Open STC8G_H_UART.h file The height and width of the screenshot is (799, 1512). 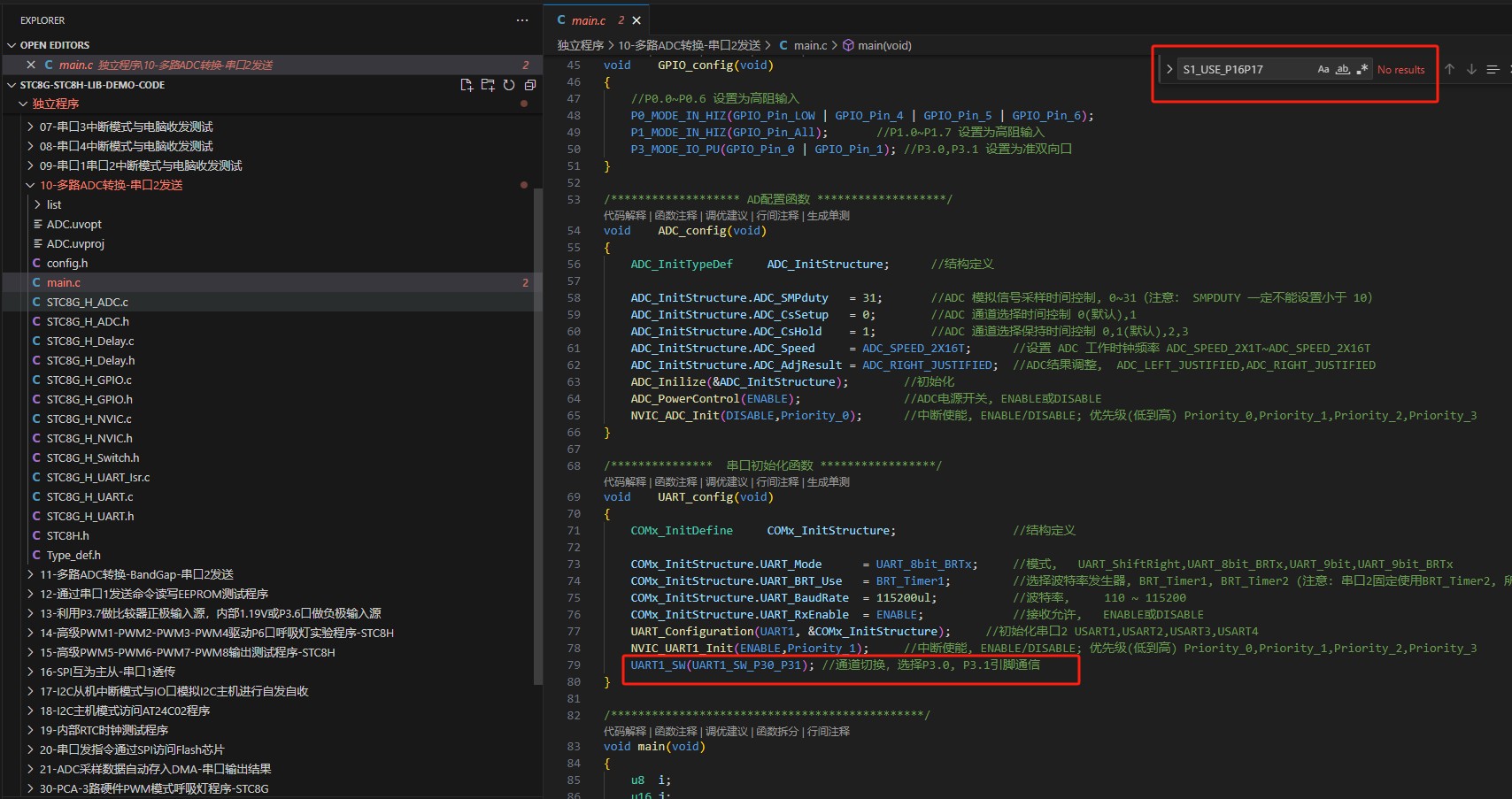pyautogui.click(x=90, y=516)
